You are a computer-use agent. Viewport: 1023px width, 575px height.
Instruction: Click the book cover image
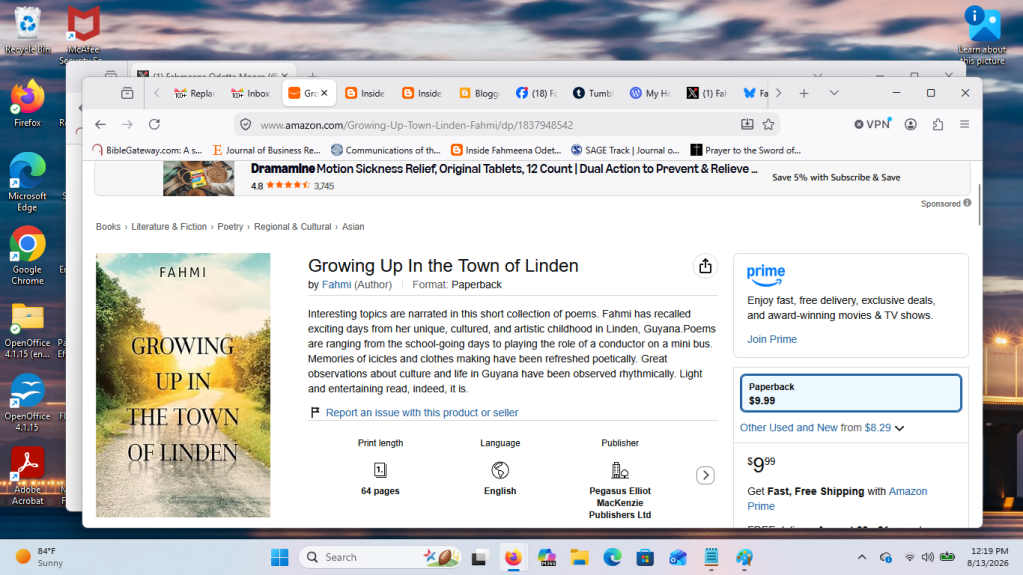click(183, 385)
